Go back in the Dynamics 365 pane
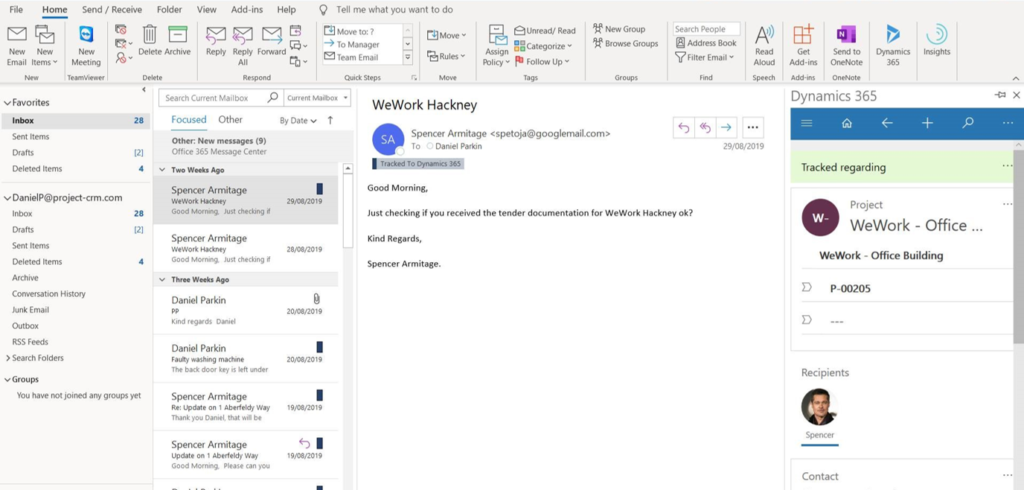 tap(887, 123)
